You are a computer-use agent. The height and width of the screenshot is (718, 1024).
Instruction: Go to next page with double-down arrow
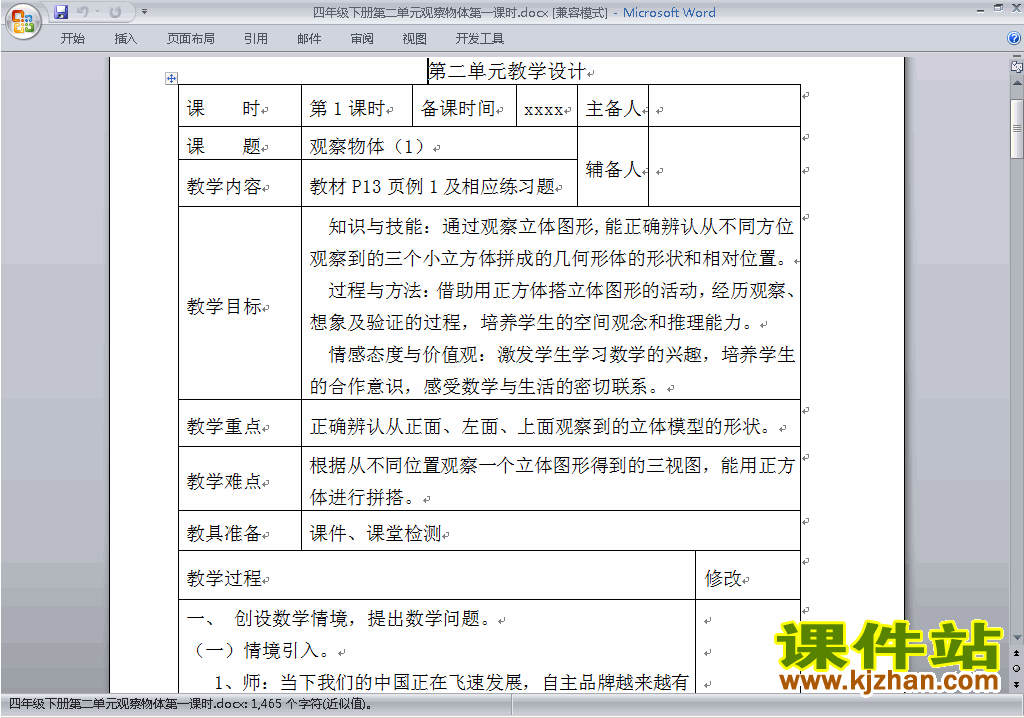(1016, 684)
